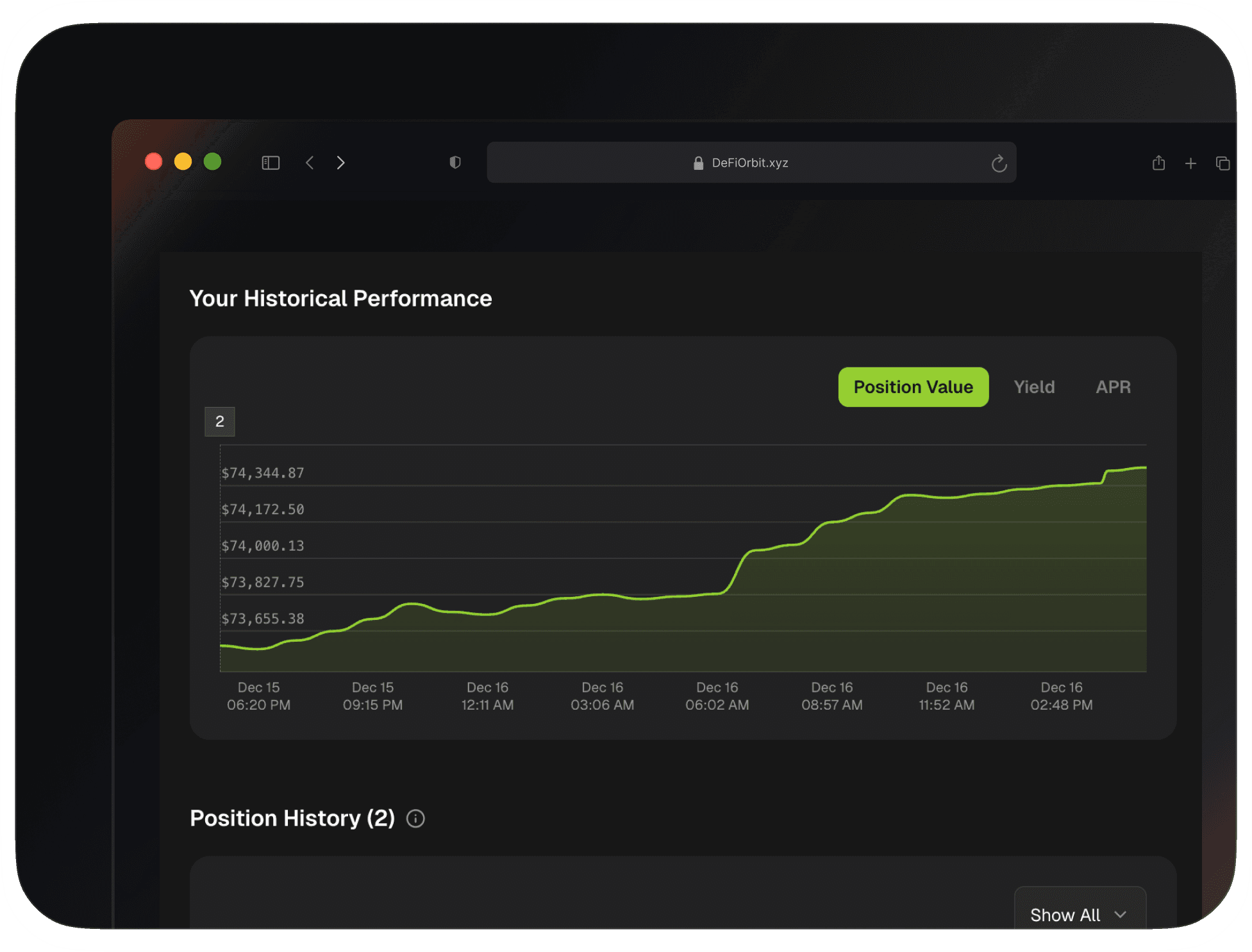This screenshot has height=952, width=1252.
Task: Click the DeFiOrbit.xyz address bar
Action: (750, 163)
